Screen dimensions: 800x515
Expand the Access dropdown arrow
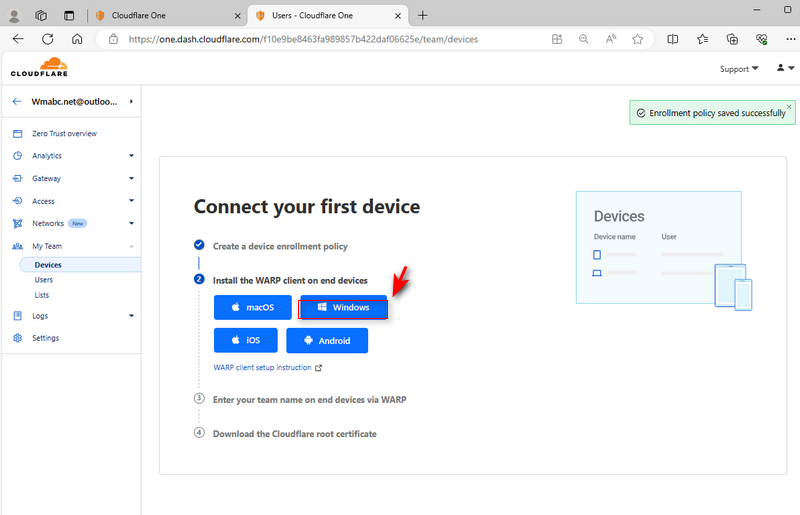click(132, 201)
